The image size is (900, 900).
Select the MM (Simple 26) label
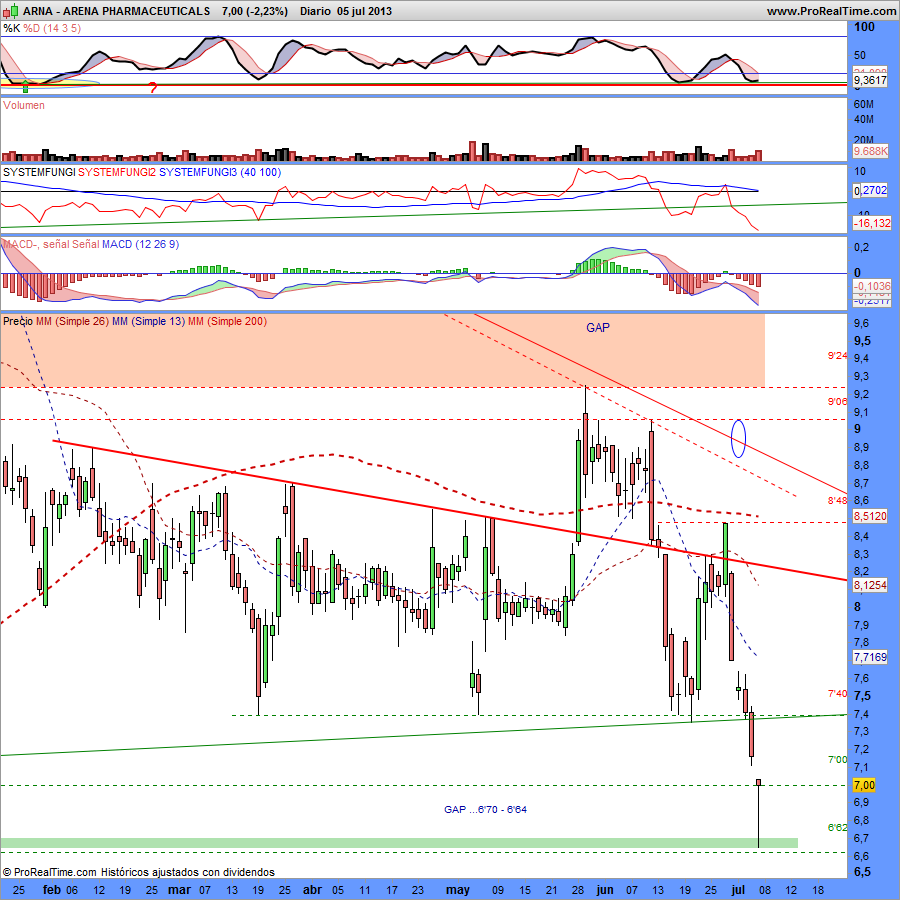coord(72,321)
